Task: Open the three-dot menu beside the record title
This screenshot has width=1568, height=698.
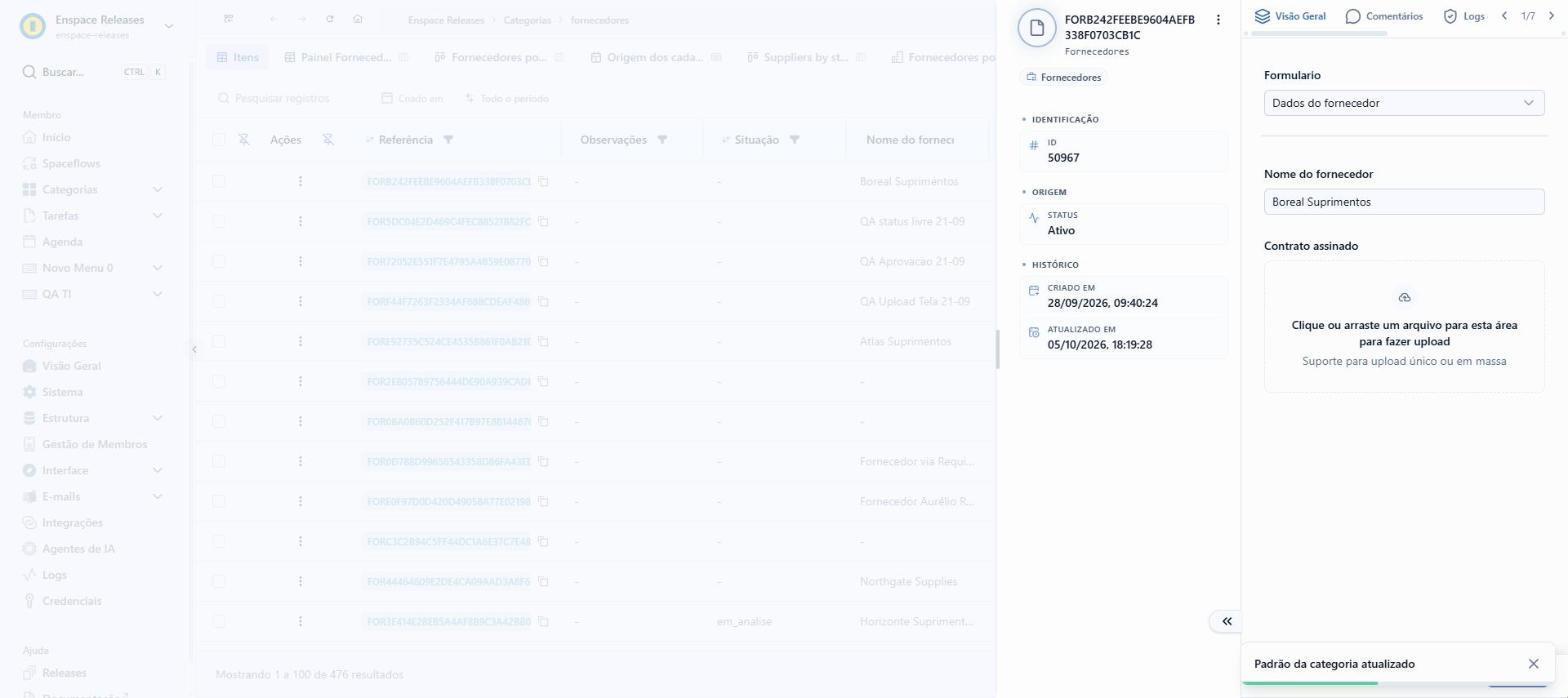Action: [x=1218, y=20]
